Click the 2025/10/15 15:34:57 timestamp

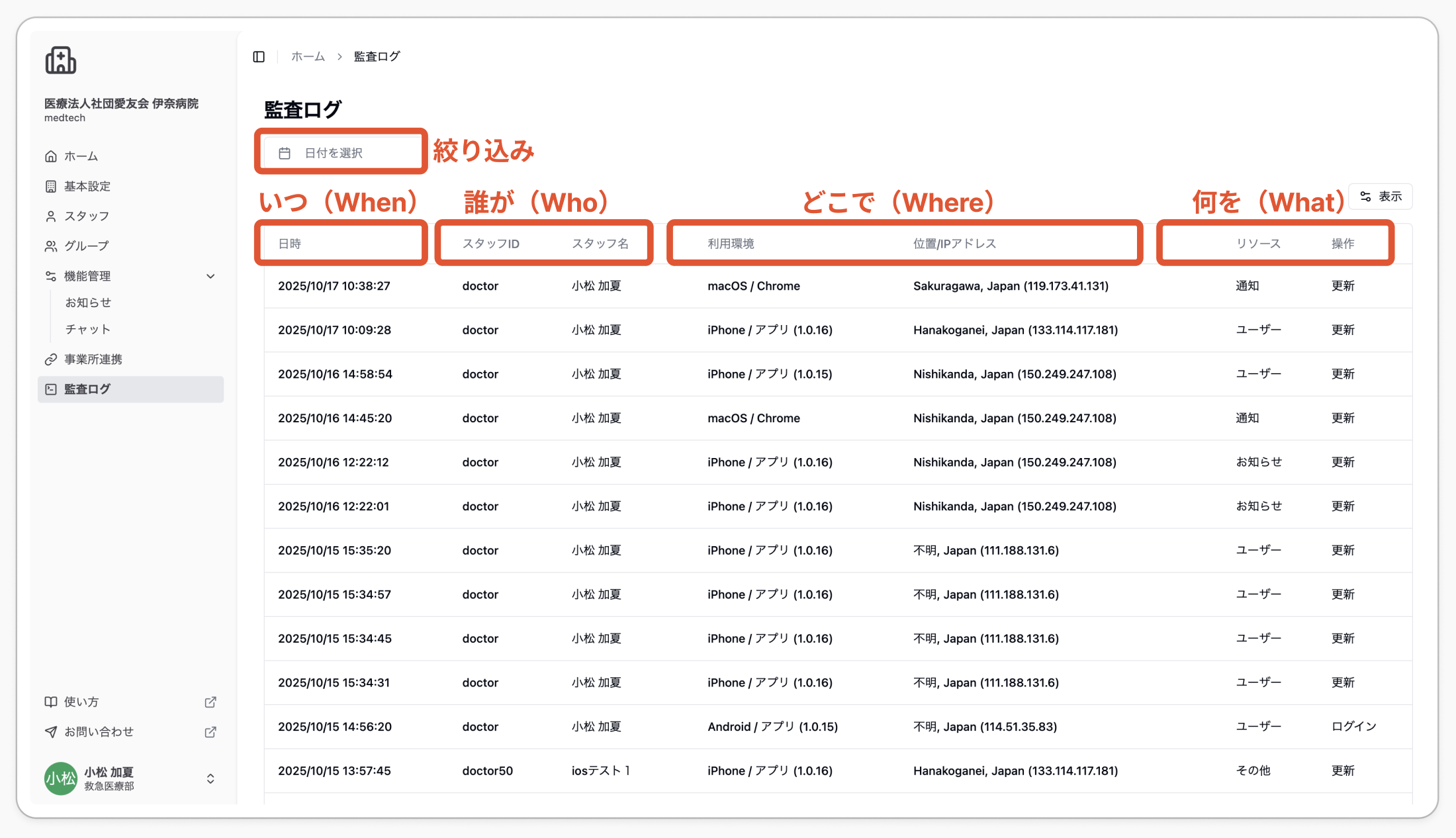click(334, 594)
